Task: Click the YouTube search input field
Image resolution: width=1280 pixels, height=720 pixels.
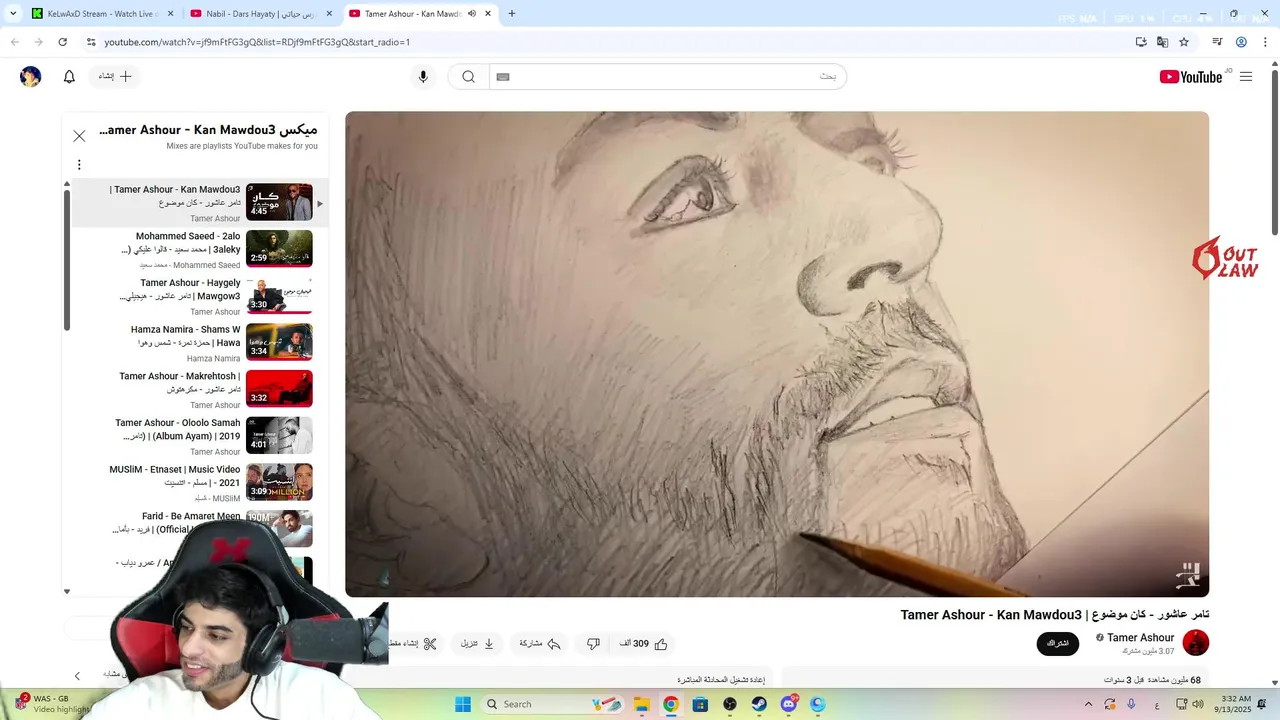Action: tap(668, 77)
